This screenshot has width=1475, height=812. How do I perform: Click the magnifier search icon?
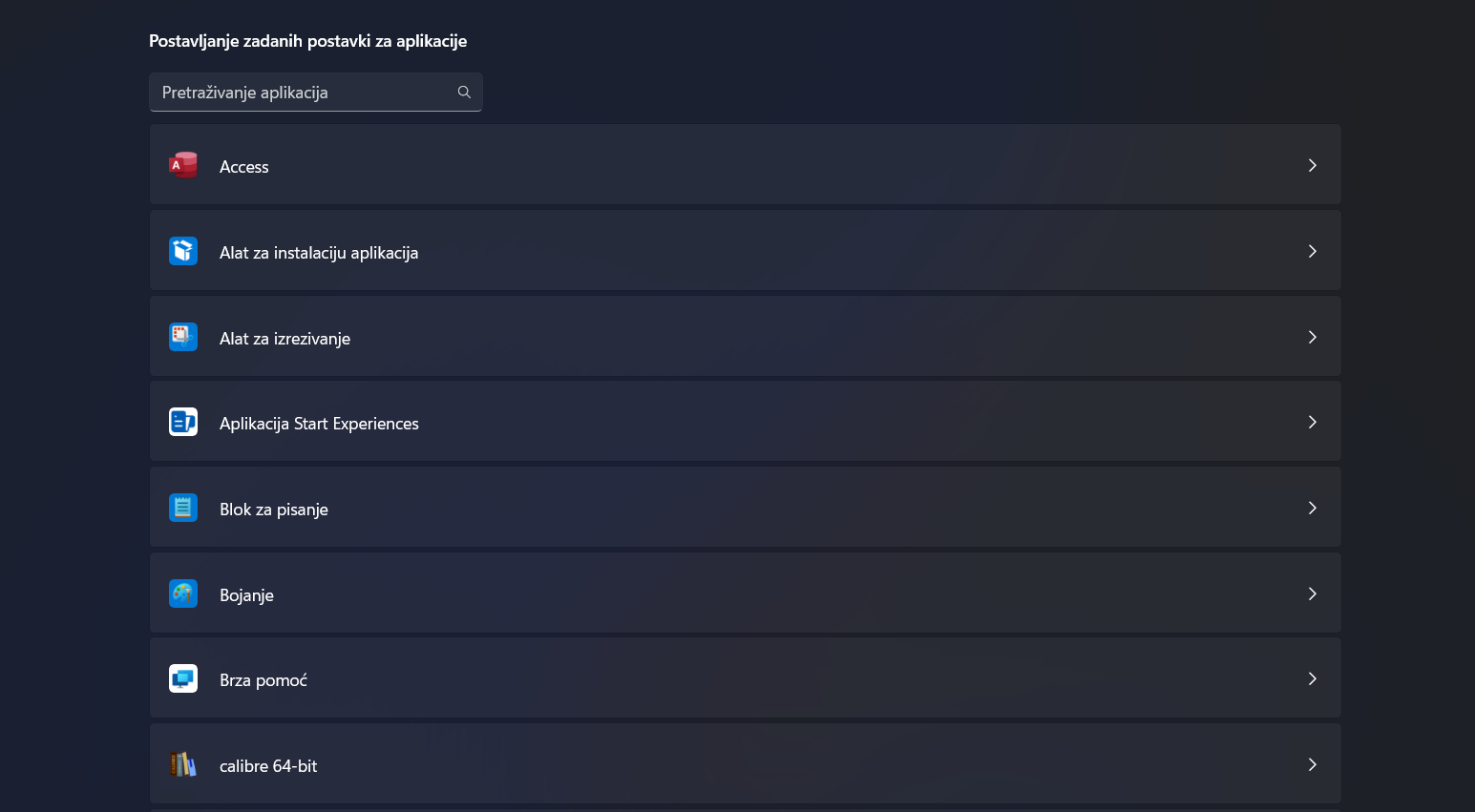464,93
